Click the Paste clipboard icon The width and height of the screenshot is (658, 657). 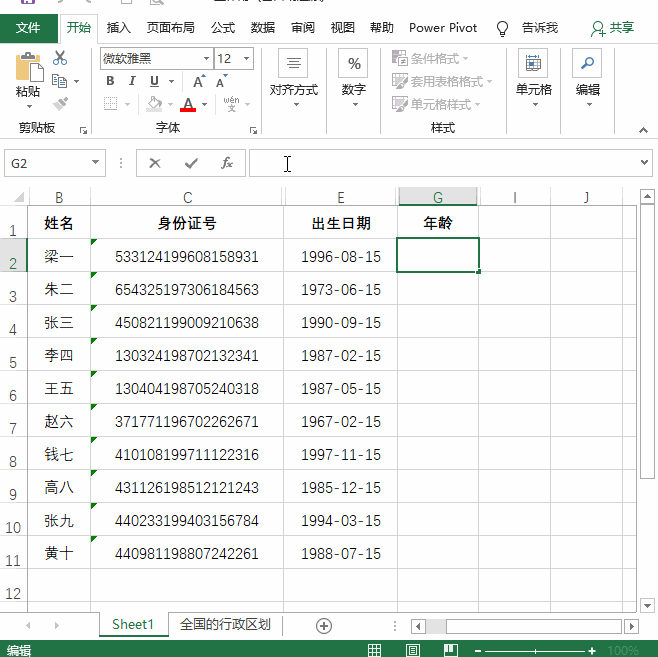click(x=29, y=68)
